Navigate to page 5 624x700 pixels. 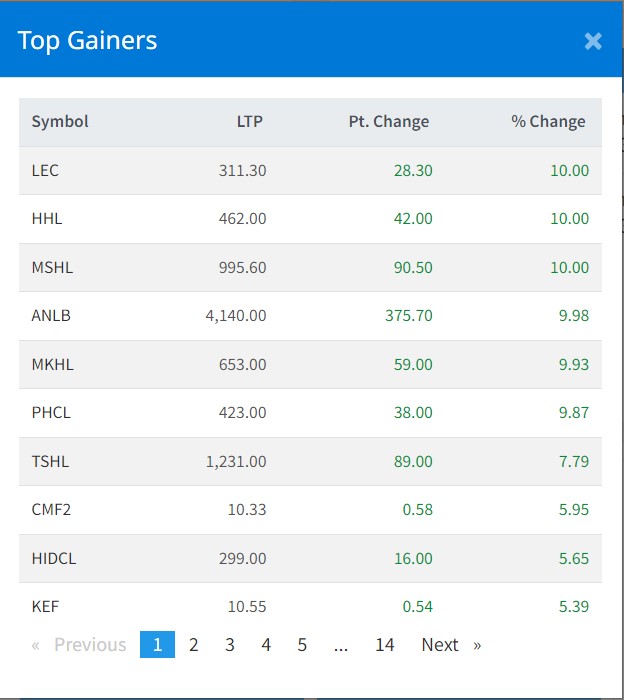tap(302, 645)
